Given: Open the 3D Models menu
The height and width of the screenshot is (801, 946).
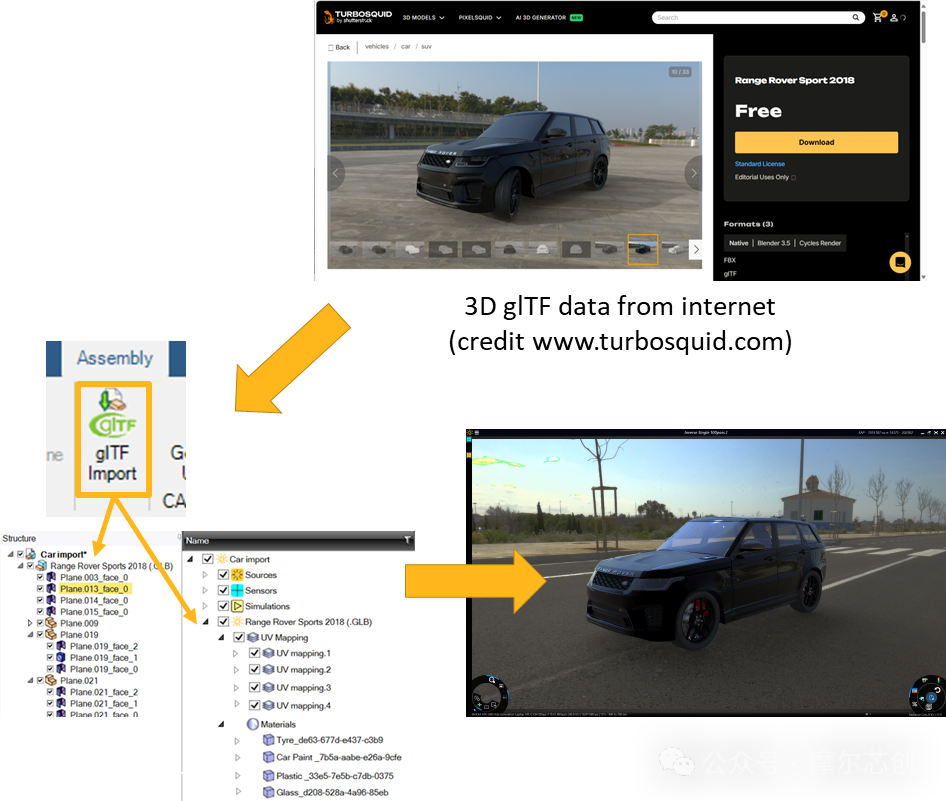Looking at the screenshot, I should point(423,17).
